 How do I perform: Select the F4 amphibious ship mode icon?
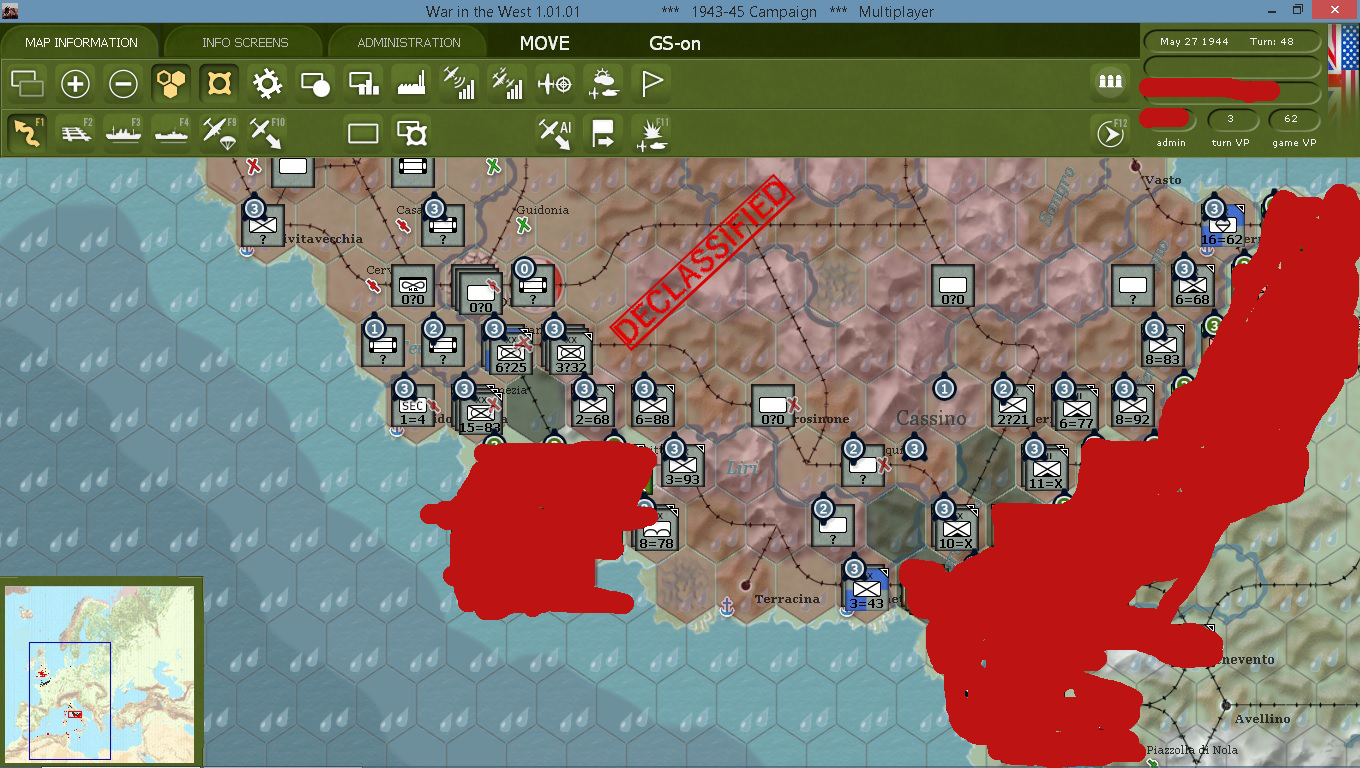(171, 133)
